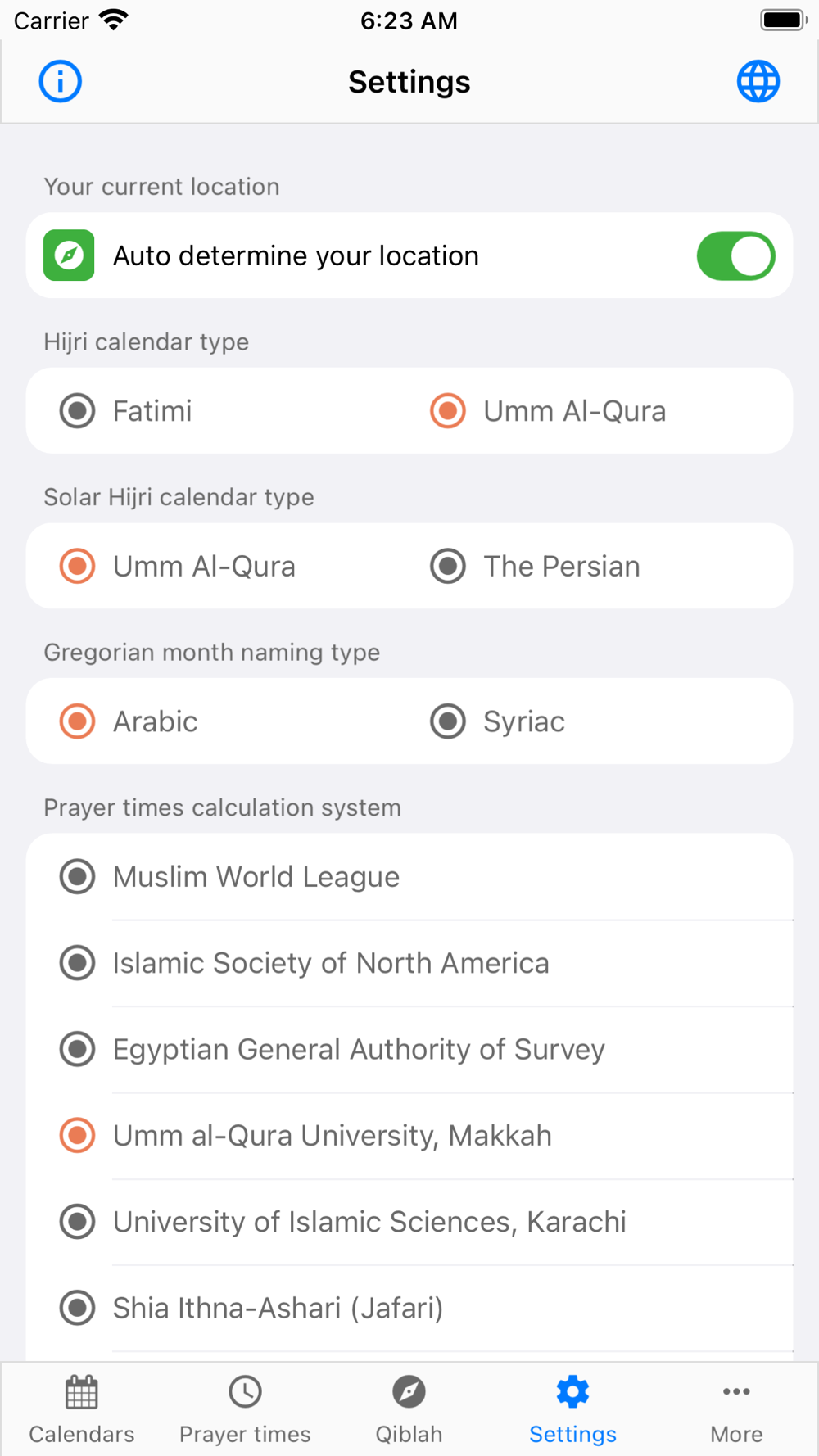Select The Persian Solar Hijri calendar

pos(448,567)
